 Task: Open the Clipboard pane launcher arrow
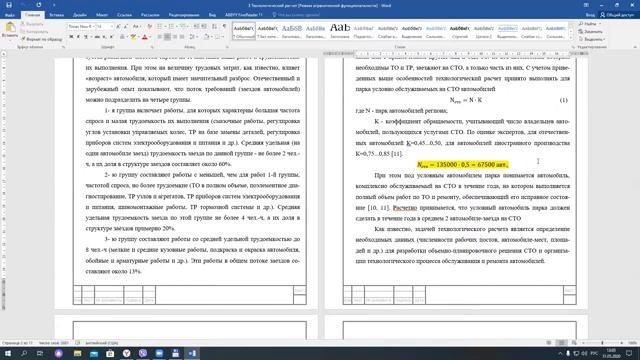tap(64, 47)
